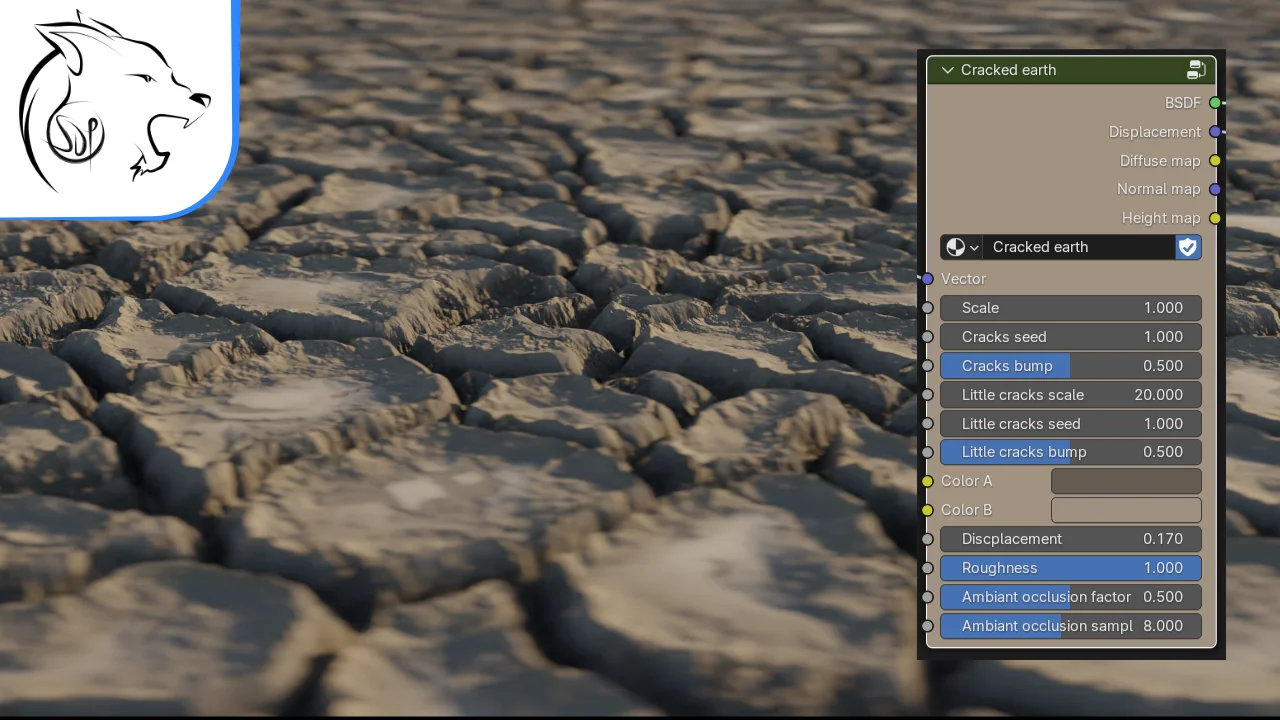Click the Little cracks scale slider

[x=1070, y=395]
